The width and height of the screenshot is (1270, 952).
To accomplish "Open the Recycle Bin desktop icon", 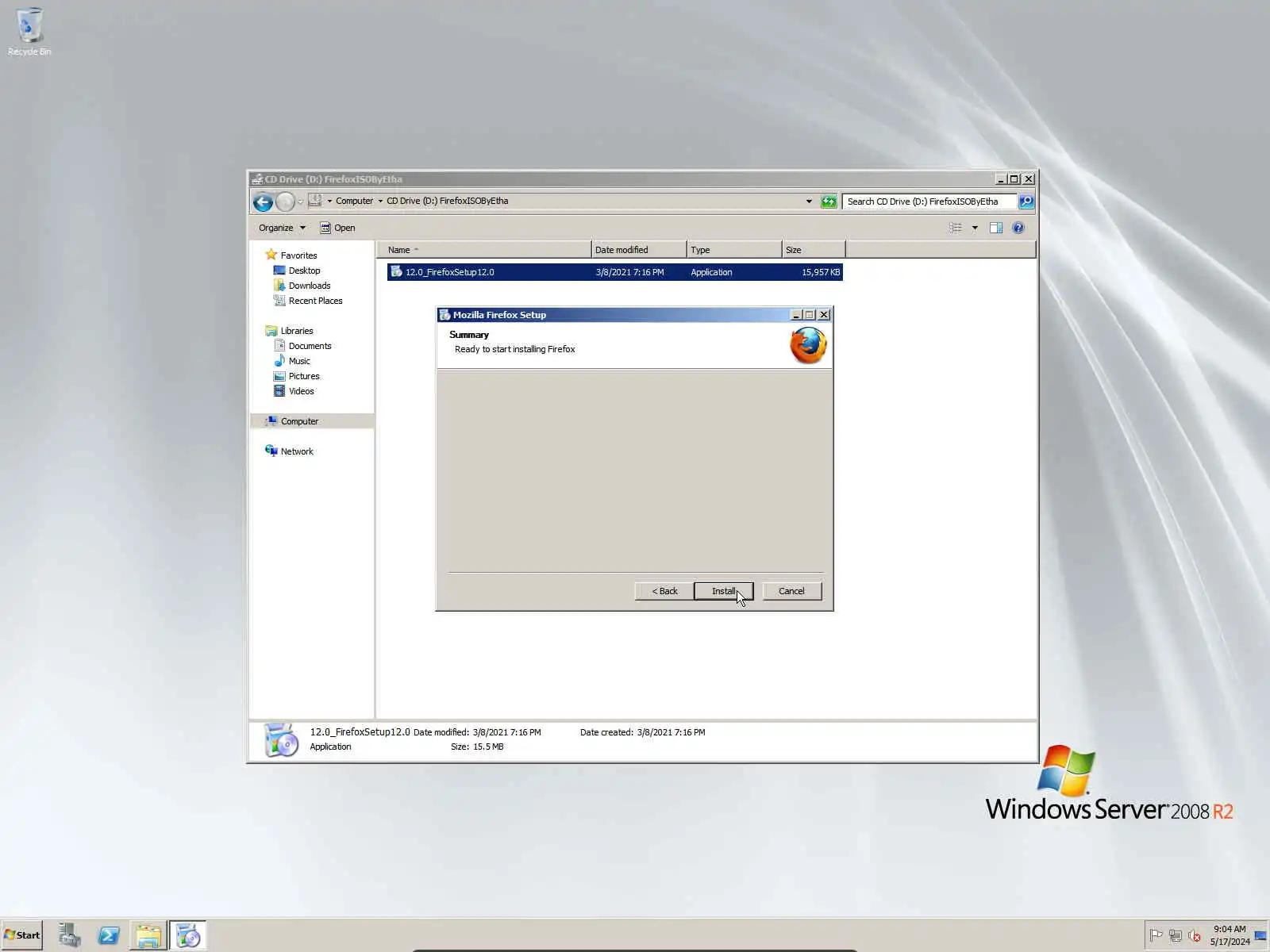I will 29,32.
